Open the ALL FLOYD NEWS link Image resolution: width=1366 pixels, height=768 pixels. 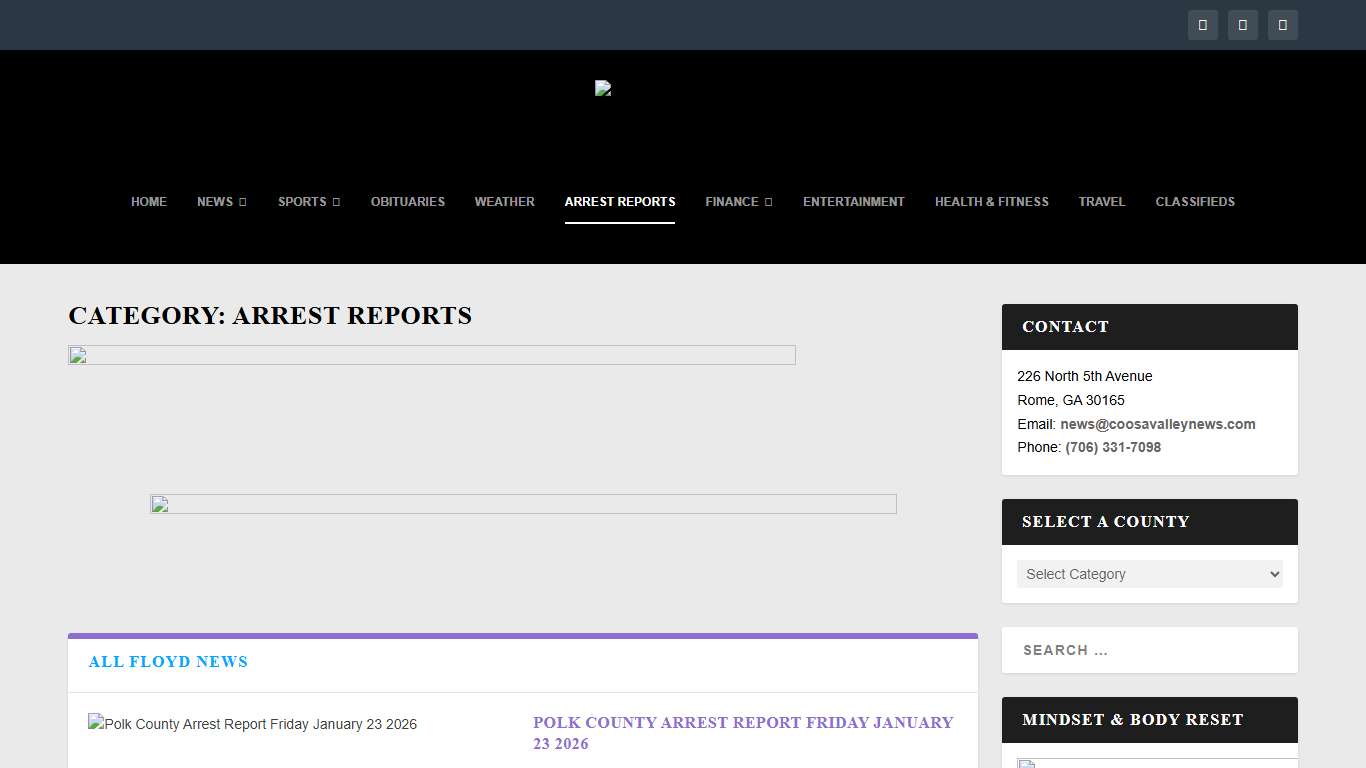click(168, 661)
